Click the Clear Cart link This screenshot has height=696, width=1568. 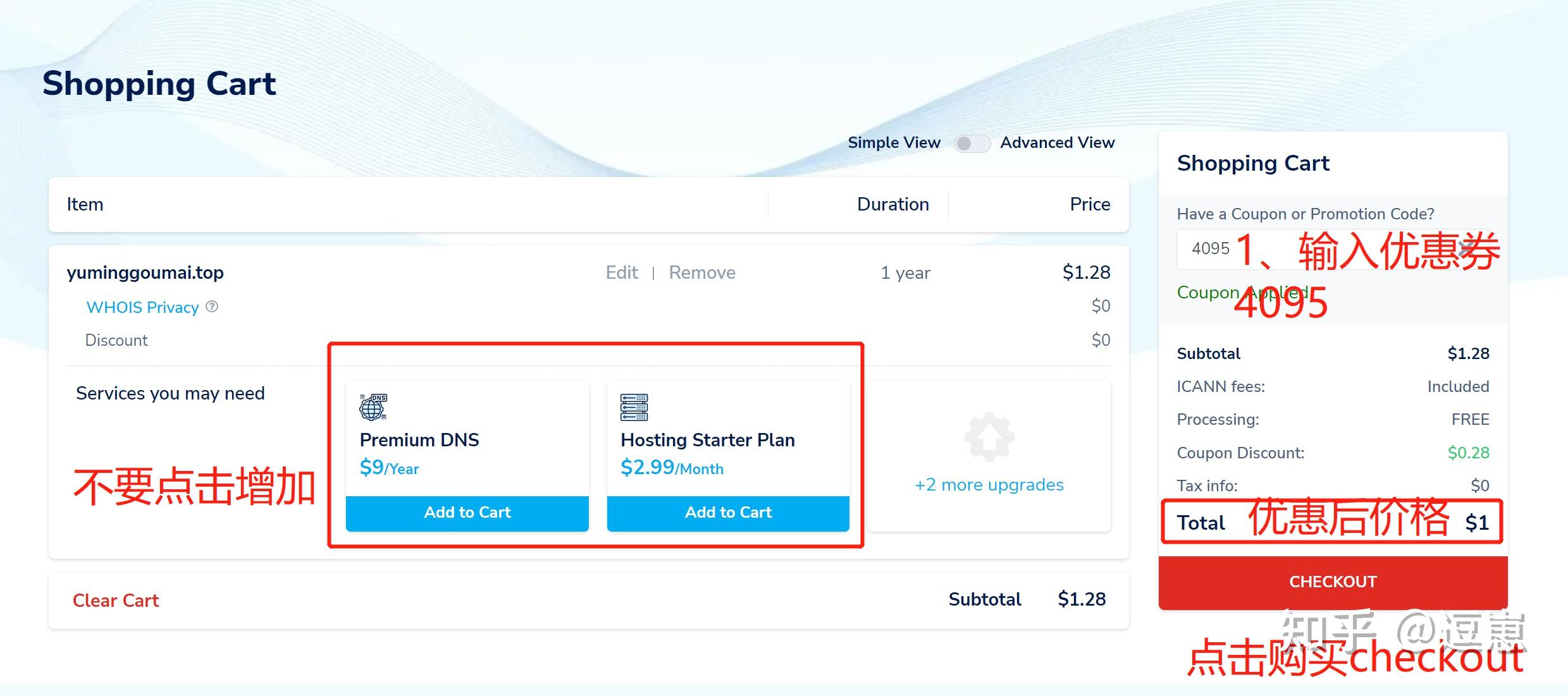[x=116, y=601]
